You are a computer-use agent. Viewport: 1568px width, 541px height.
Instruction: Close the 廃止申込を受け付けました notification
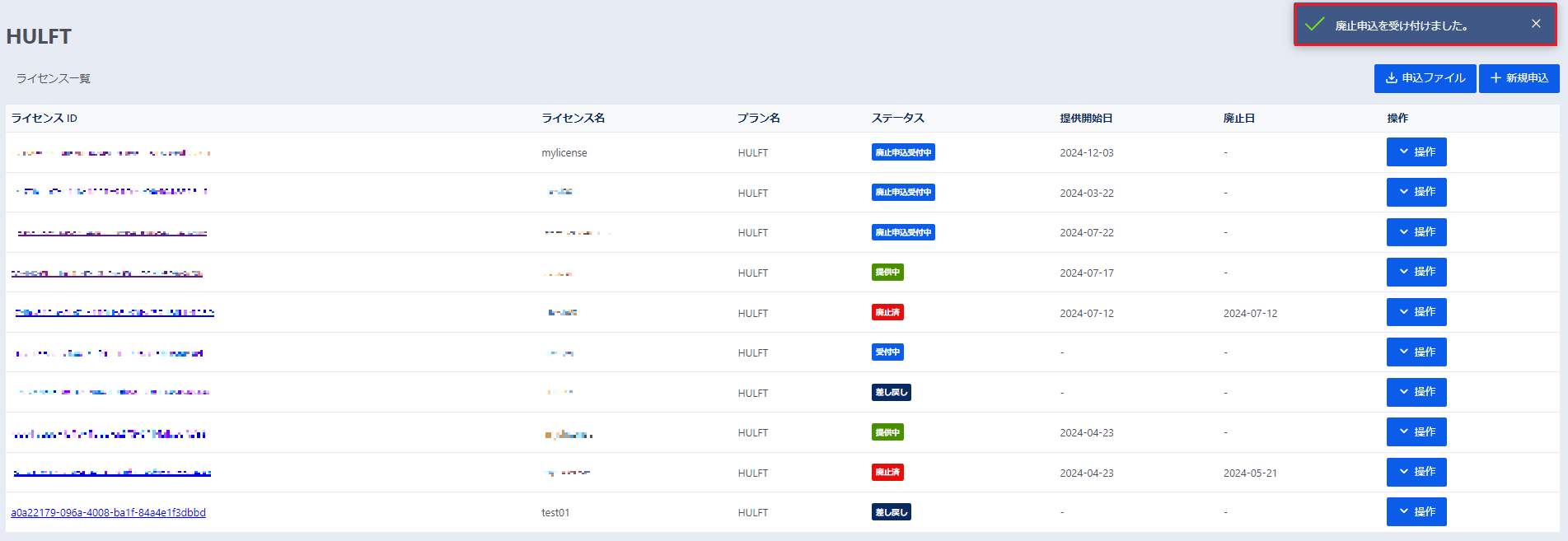1536,24
